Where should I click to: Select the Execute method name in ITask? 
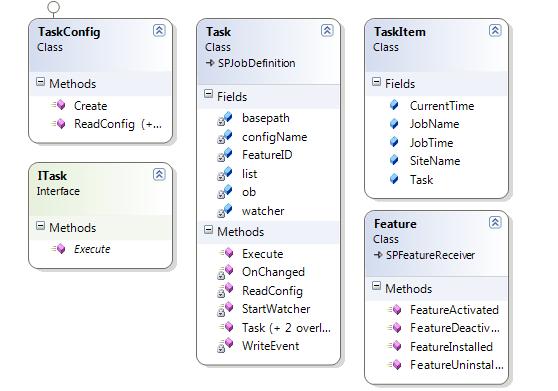[92, 249]
